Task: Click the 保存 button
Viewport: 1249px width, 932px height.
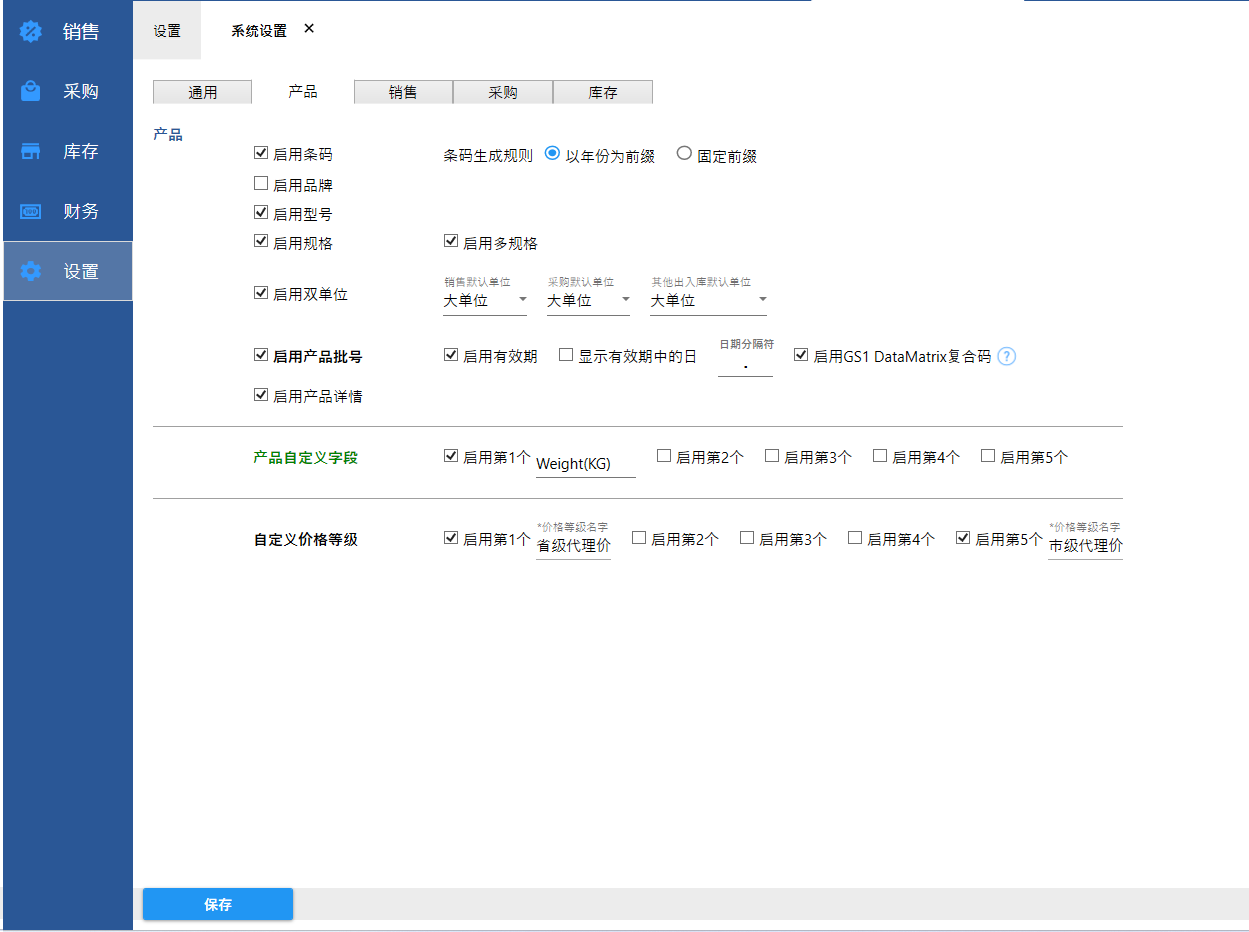Action: [x=218, y=904]
